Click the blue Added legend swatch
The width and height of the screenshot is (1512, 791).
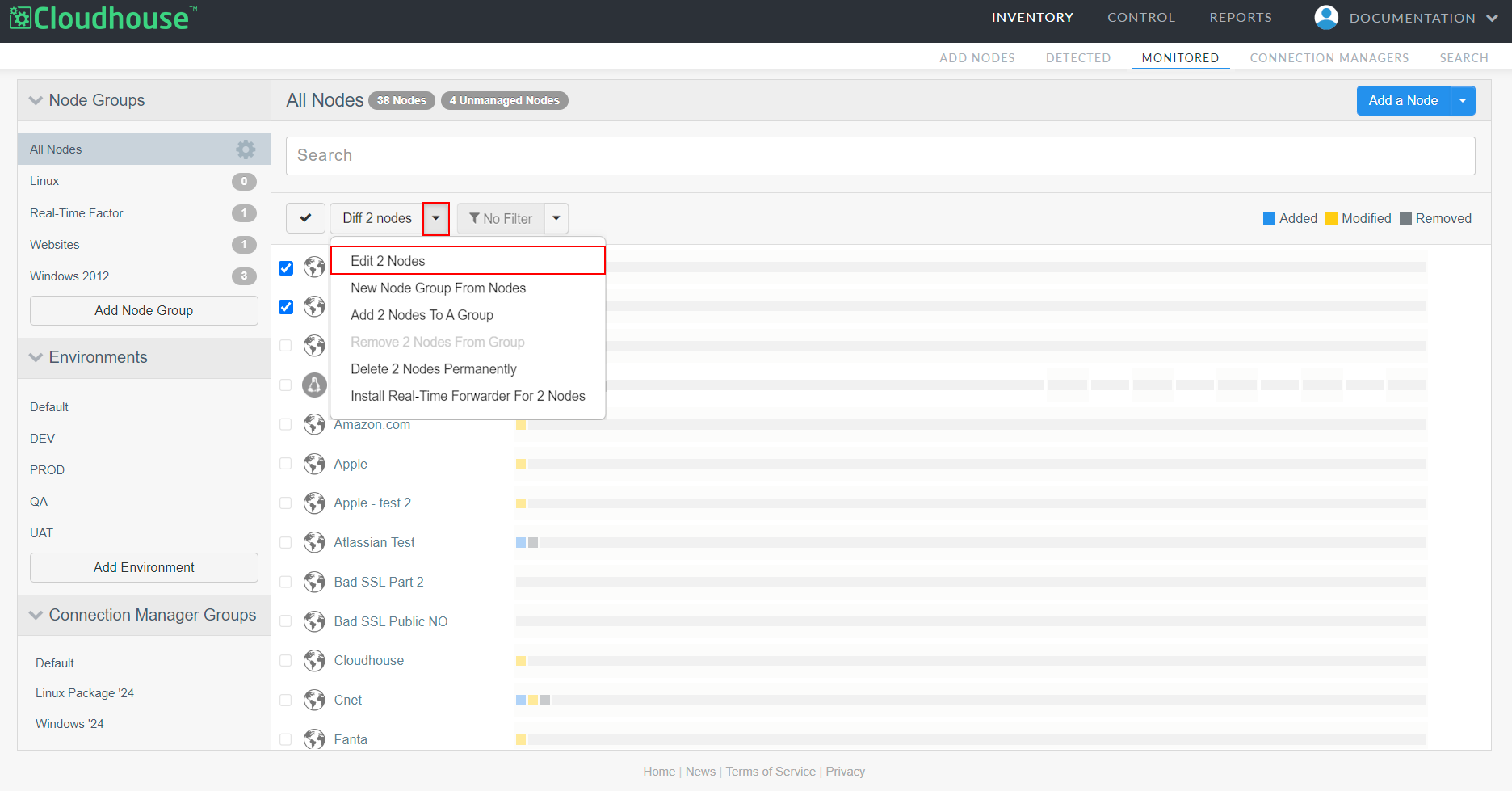click(1269, 218)
